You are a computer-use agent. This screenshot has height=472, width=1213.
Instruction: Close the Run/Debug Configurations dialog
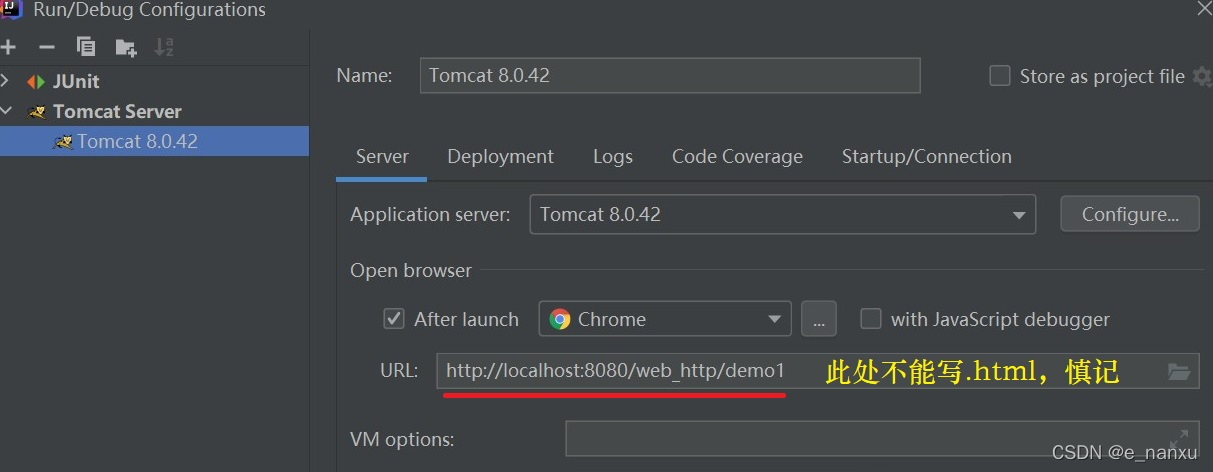[x=1204, y=9]
